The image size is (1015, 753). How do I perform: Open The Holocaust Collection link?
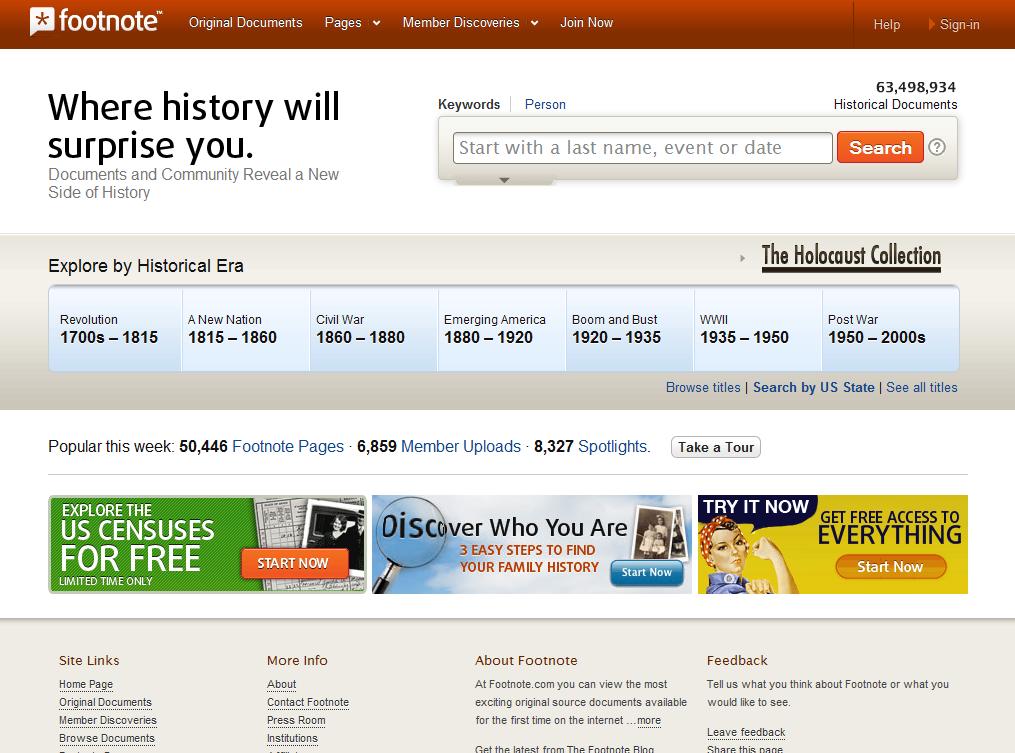851,256
